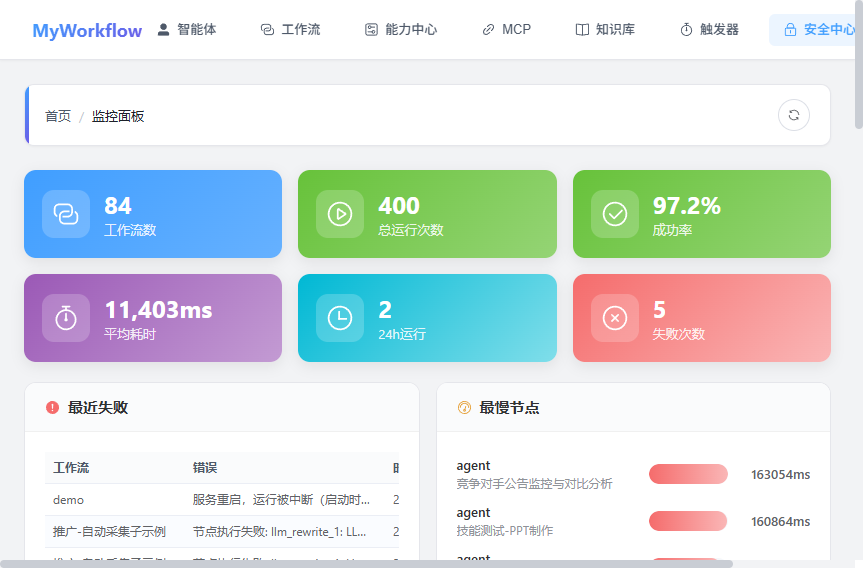Click the 163054ms duration value

(x=780, y=474)
